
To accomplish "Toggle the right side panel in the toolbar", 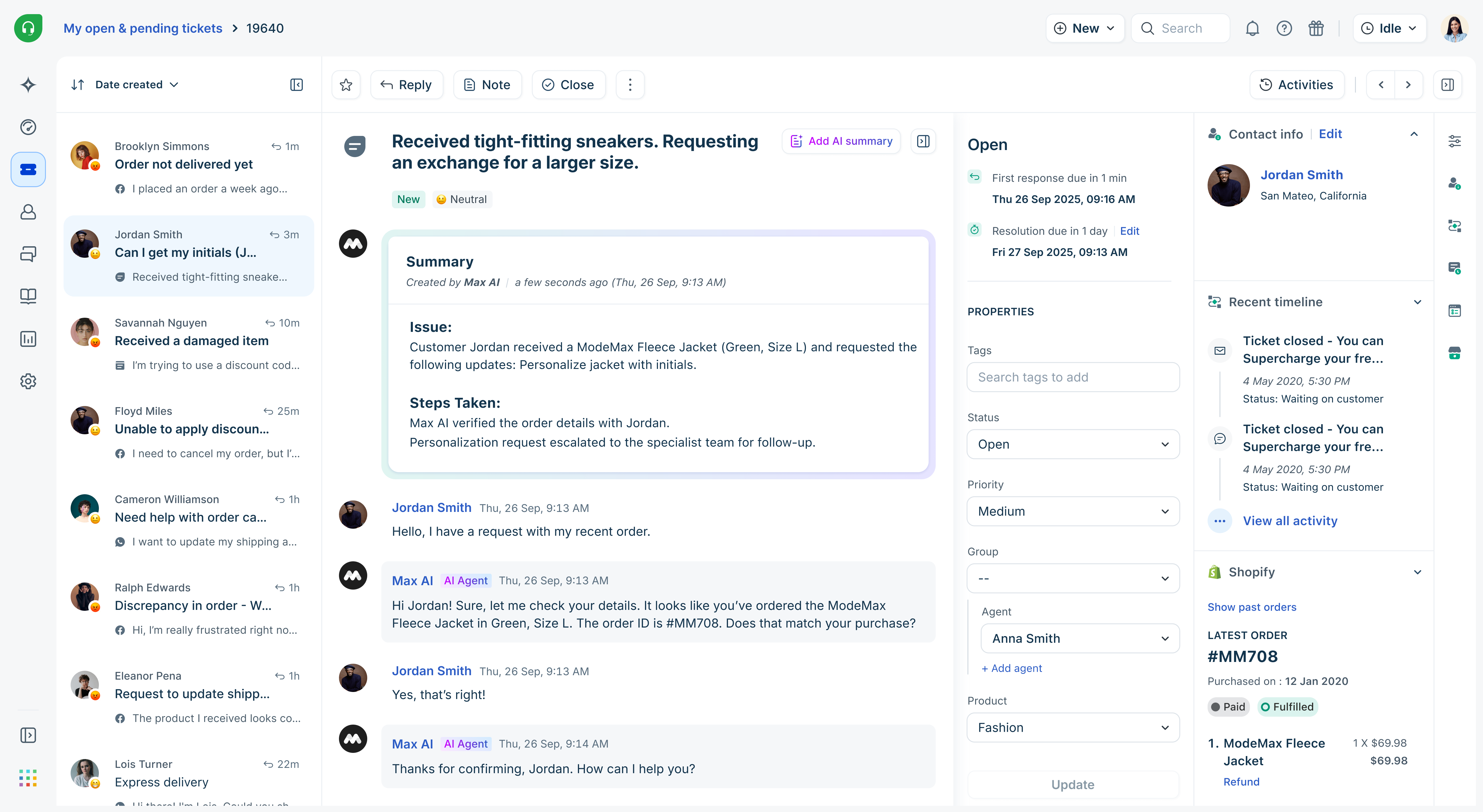I will (1447, 85).
